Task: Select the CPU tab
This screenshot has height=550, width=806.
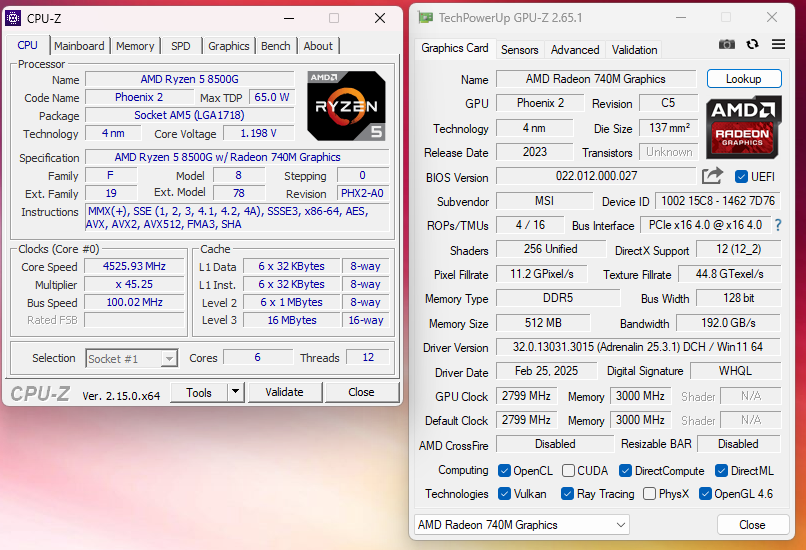Action: tap(27, 45)
